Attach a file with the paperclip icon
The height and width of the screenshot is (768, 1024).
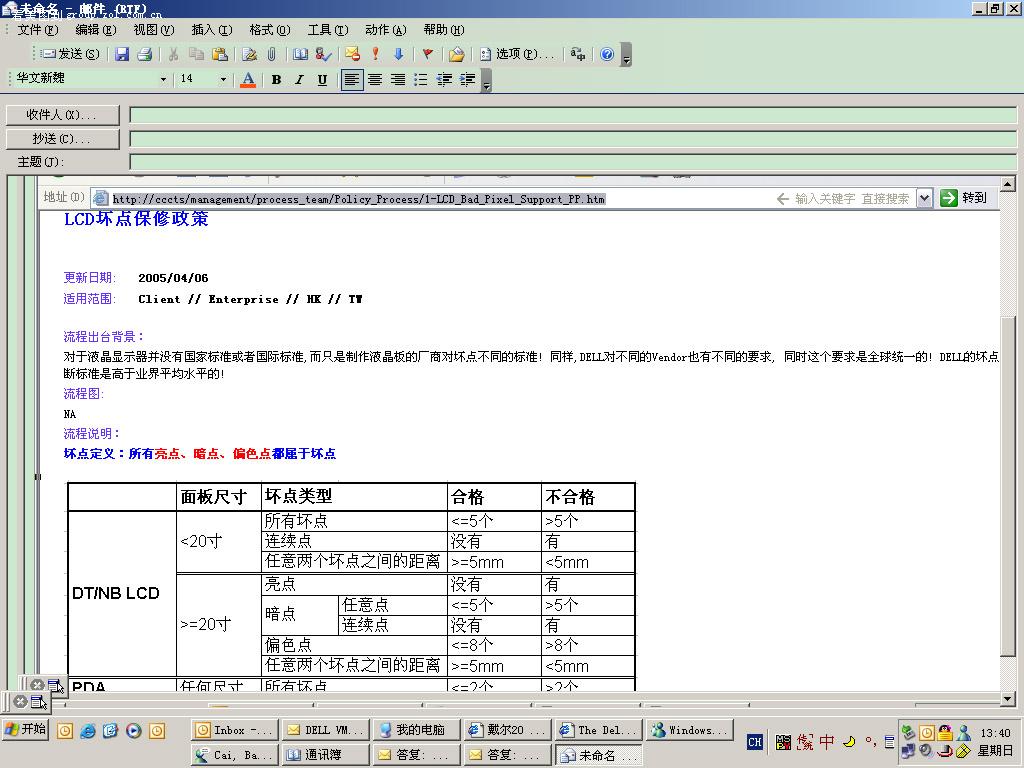(271, 54)
